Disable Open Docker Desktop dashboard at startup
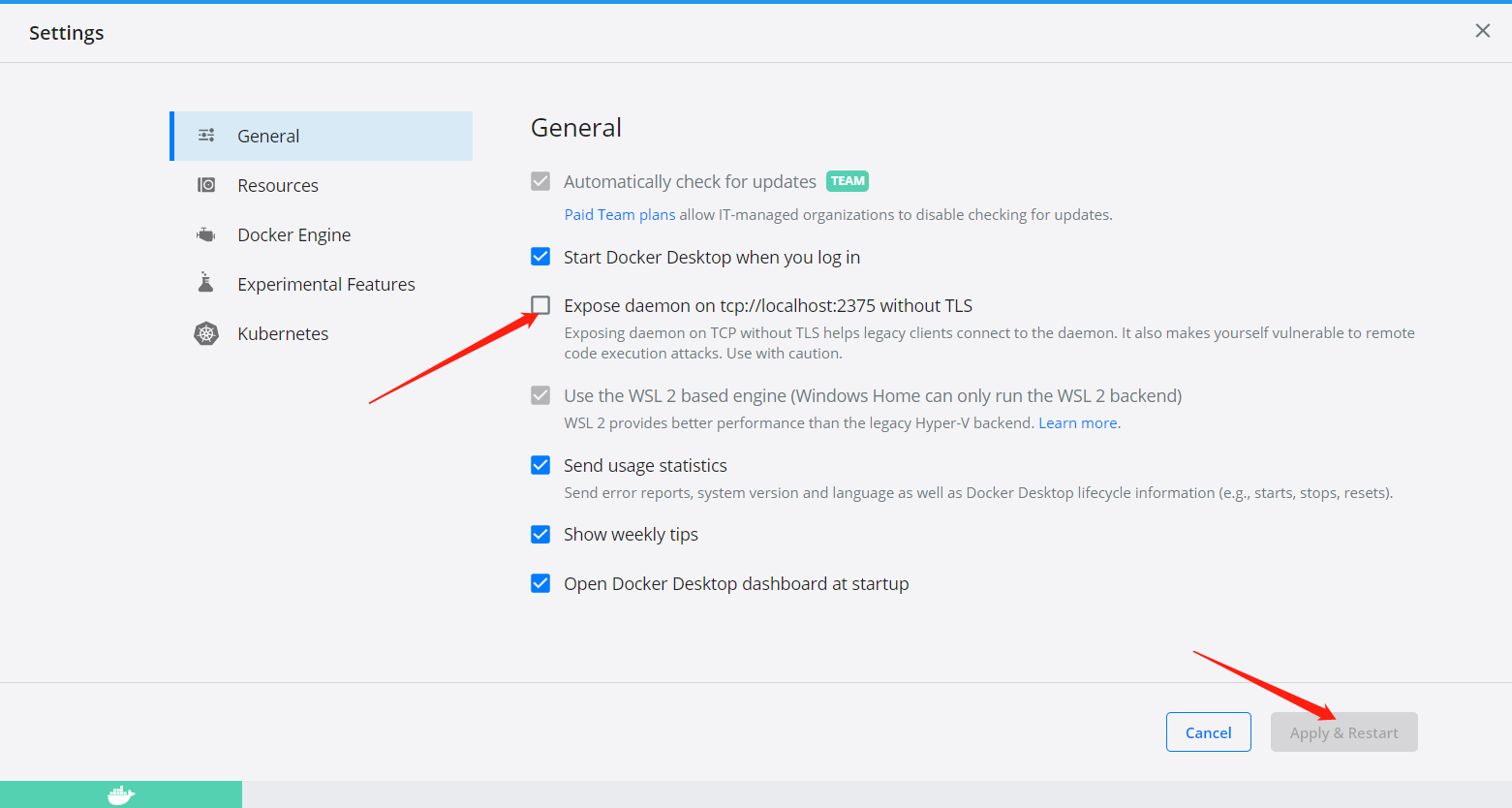1512x808 pixels. point(540,583)
